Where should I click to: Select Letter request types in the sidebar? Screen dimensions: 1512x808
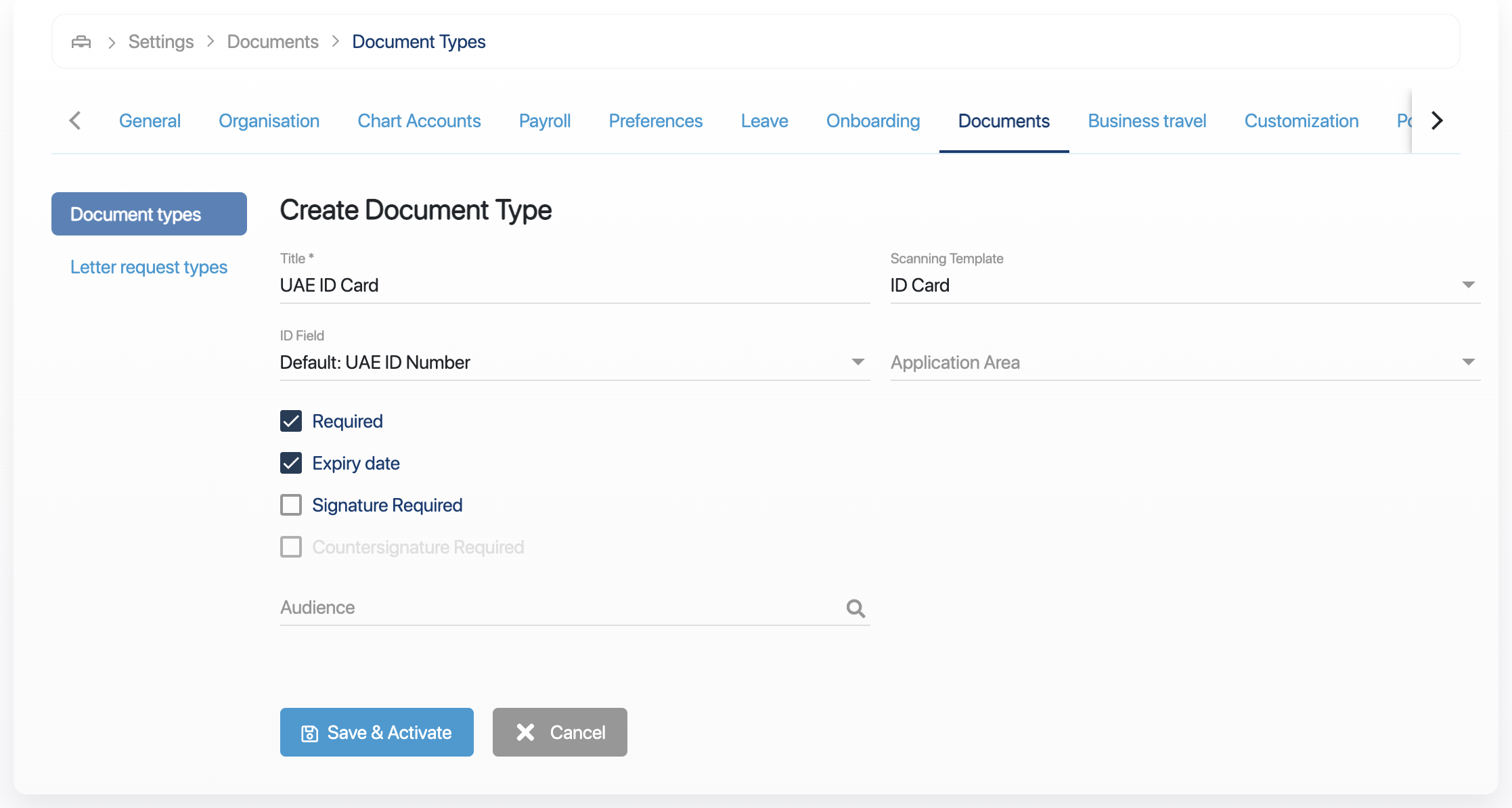[x=148, y=267]
